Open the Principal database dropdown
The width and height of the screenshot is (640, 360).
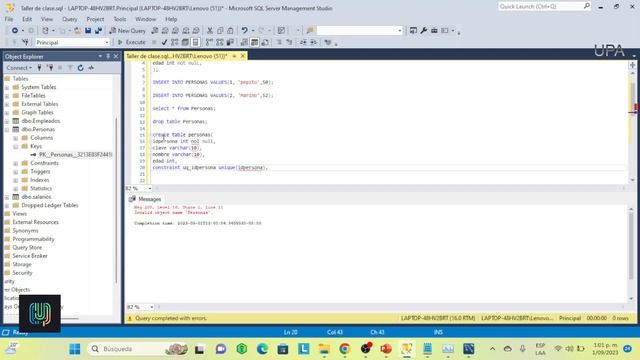107,42
